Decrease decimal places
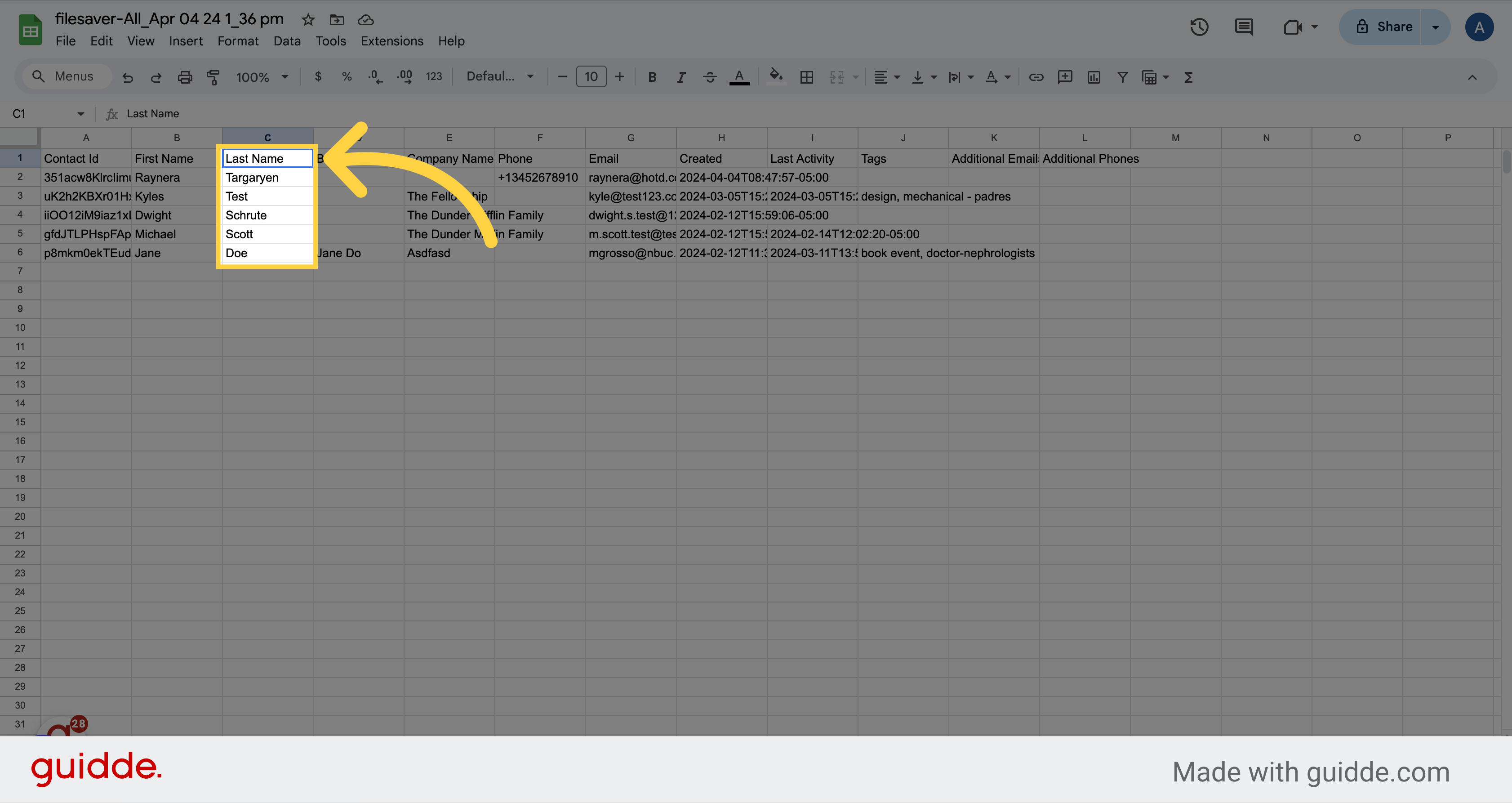The height and width of the screenshot is (803, 1512). [x=375, y=77]
